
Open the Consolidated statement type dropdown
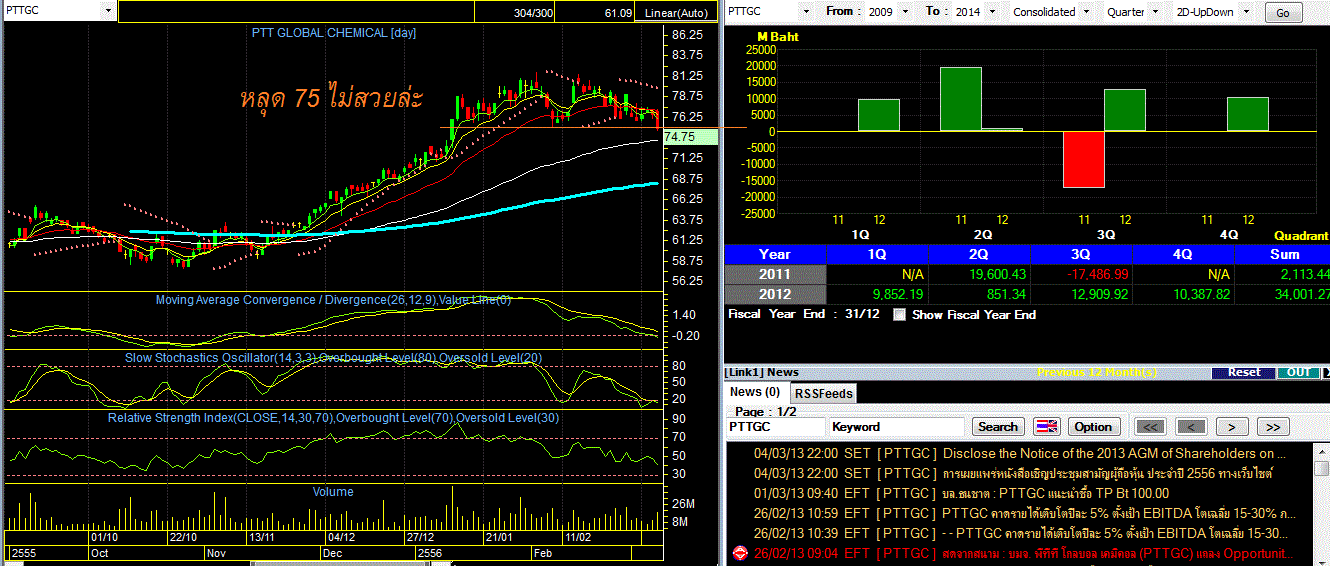pos(1084,12)
